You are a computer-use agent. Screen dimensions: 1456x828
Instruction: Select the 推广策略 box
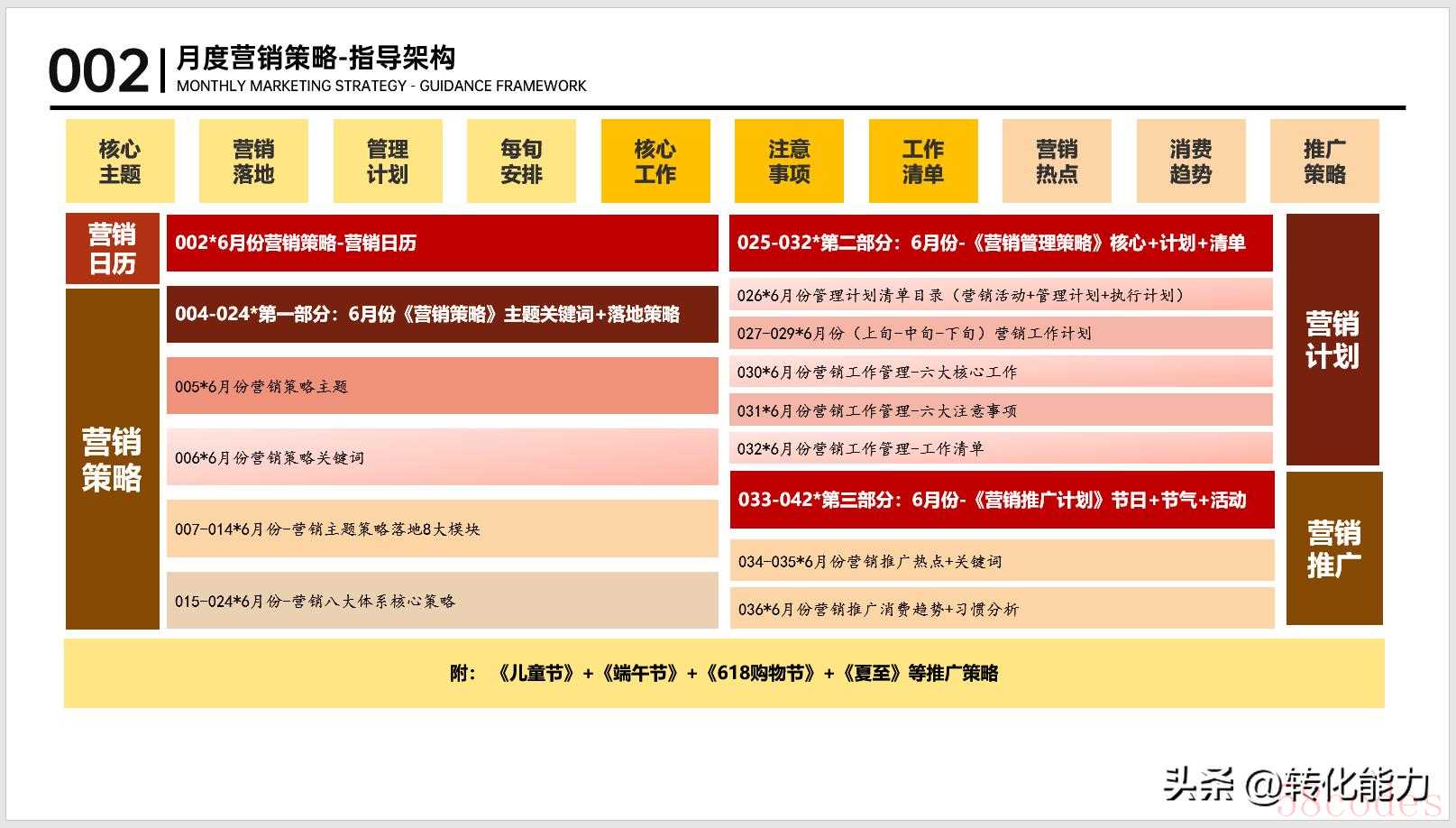coord(1324,161)
